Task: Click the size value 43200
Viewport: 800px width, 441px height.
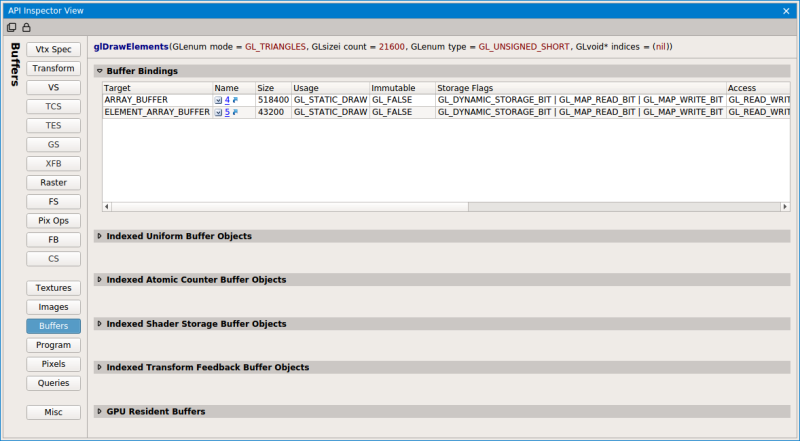Action: coord(271,112)
